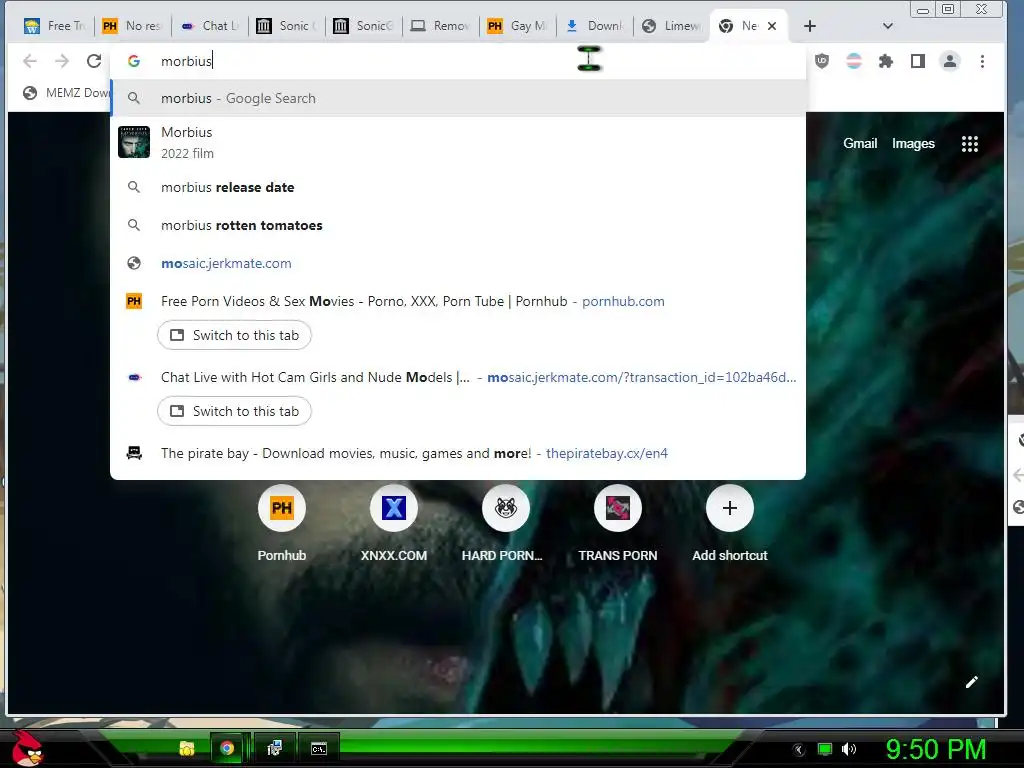Viewport: 1024px width, 768px height.
Task: Open Chrome's three-dot menu
Action: (x=982, y=61)
